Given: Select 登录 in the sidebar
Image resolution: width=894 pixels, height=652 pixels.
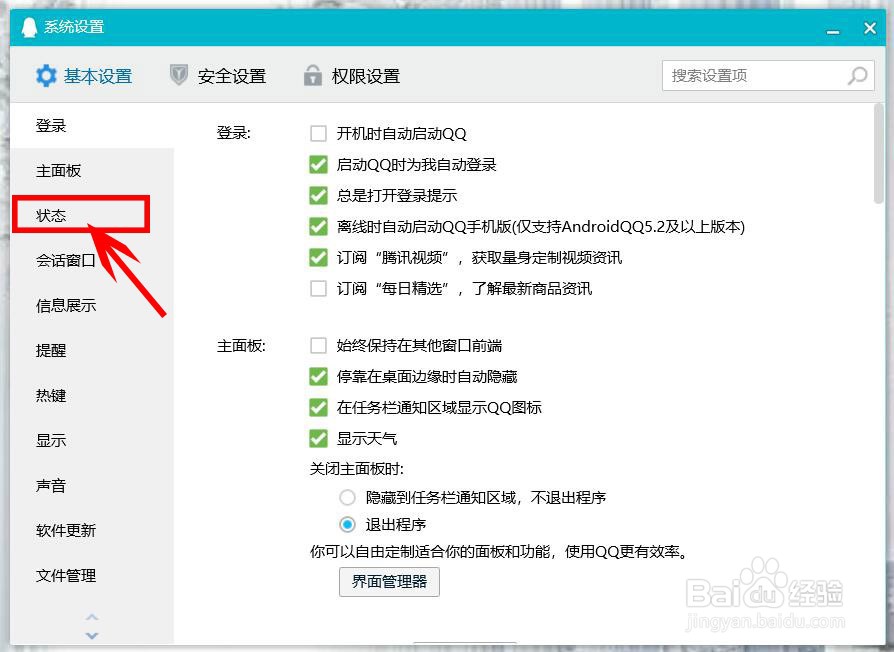Looking at the screenshot, I should click(x=92, y=125).
